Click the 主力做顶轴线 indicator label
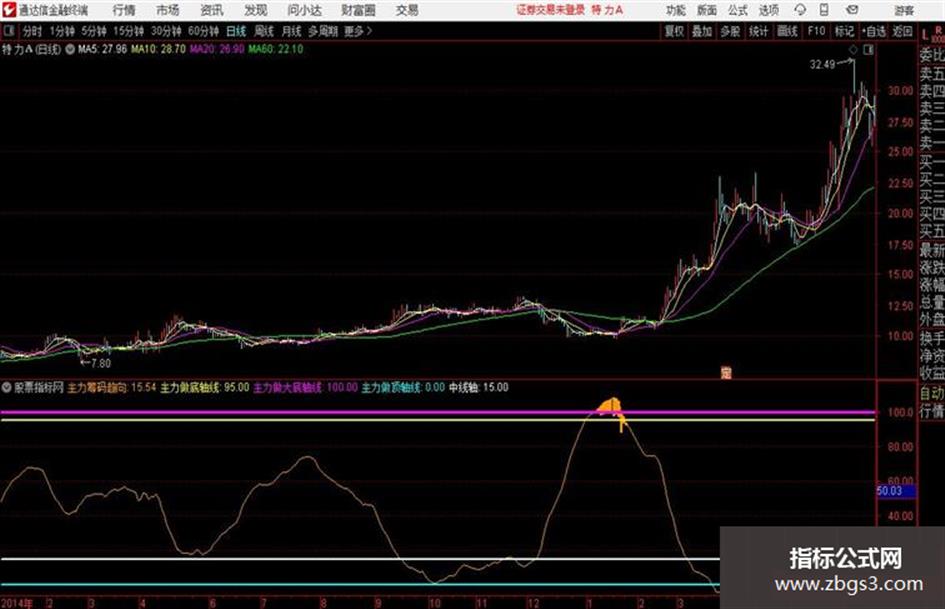Screen dimensions: 945x609 [x=391, y=387]
